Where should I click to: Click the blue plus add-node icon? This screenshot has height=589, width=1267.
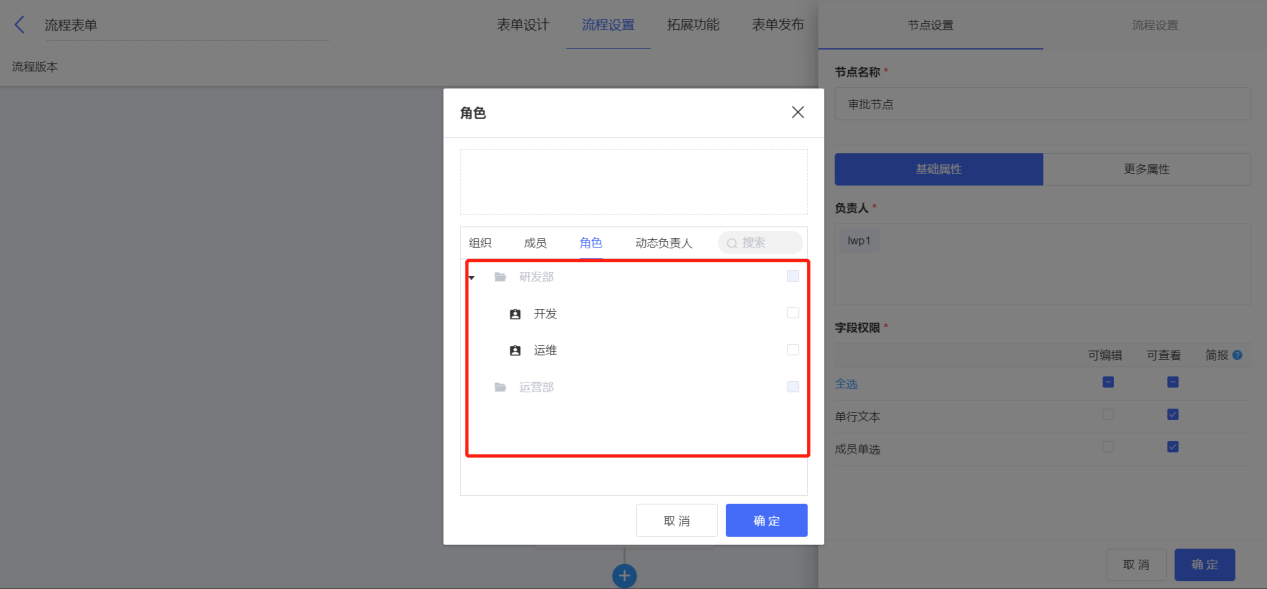point(625,576)
